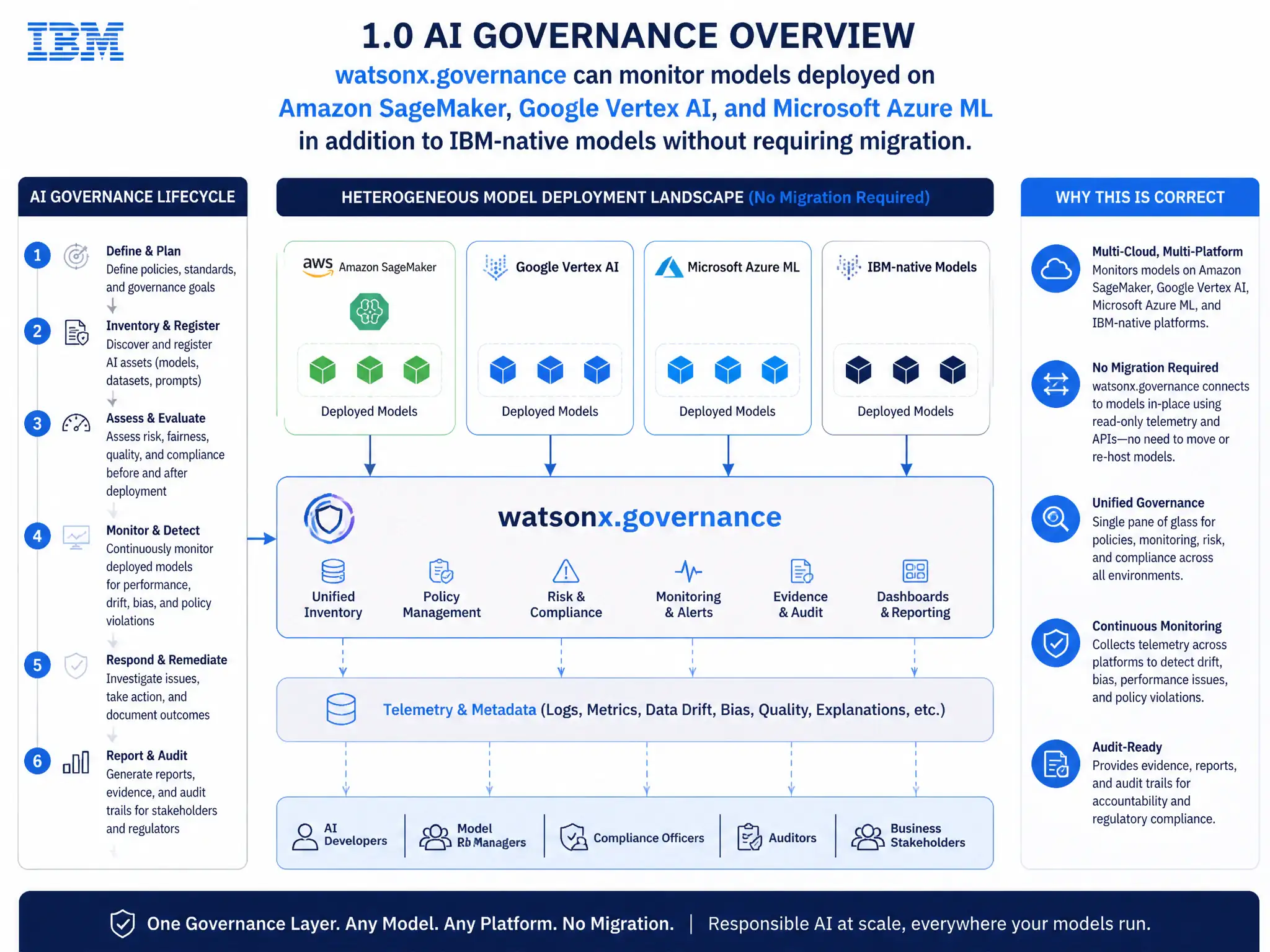1270x952 pixels.
Task: Click the Continuous Monitoring shield check icon
Action: pos(1055,643)
